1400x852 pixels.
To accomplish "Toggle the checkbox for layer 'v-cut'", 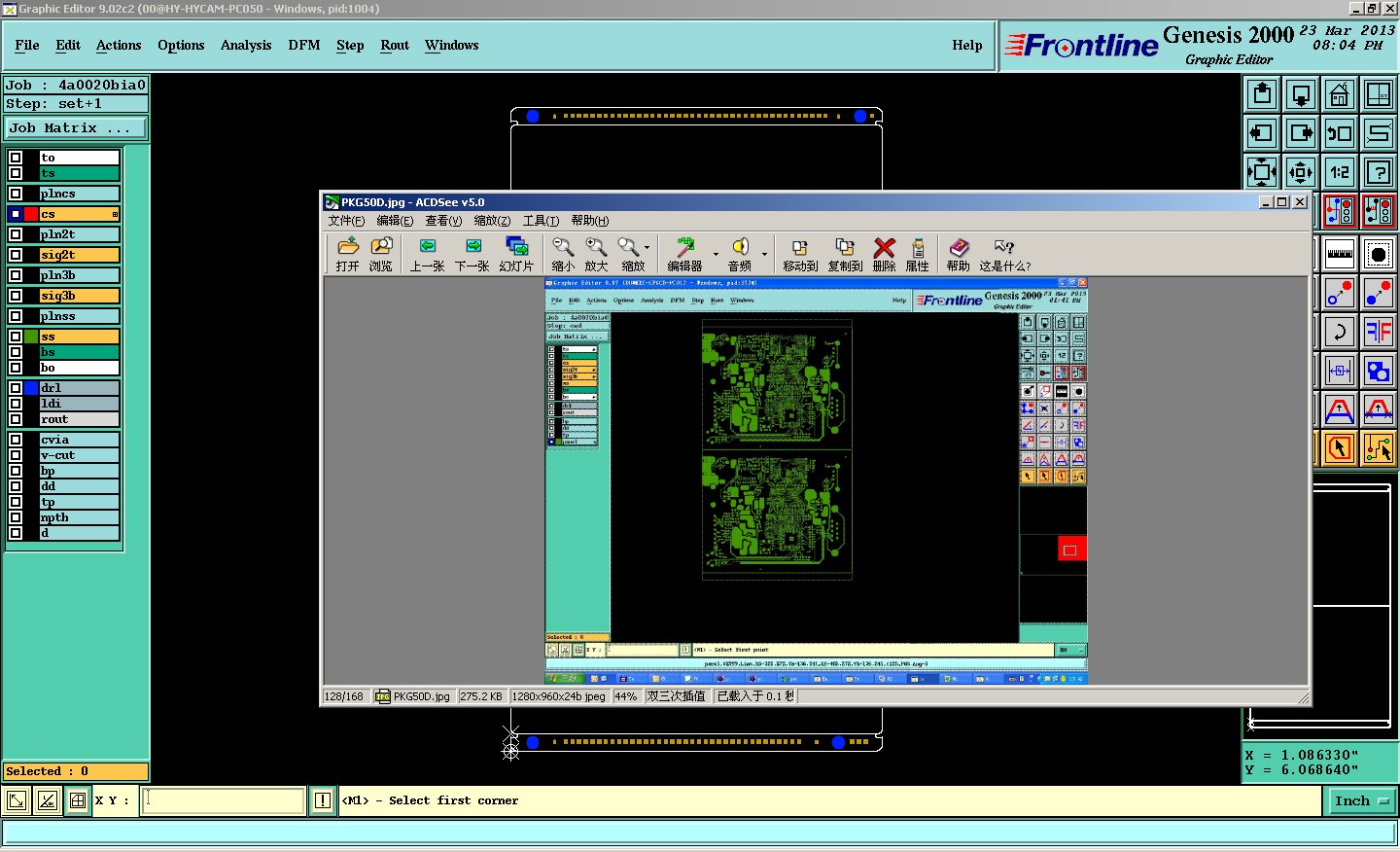I will (16, 455).
